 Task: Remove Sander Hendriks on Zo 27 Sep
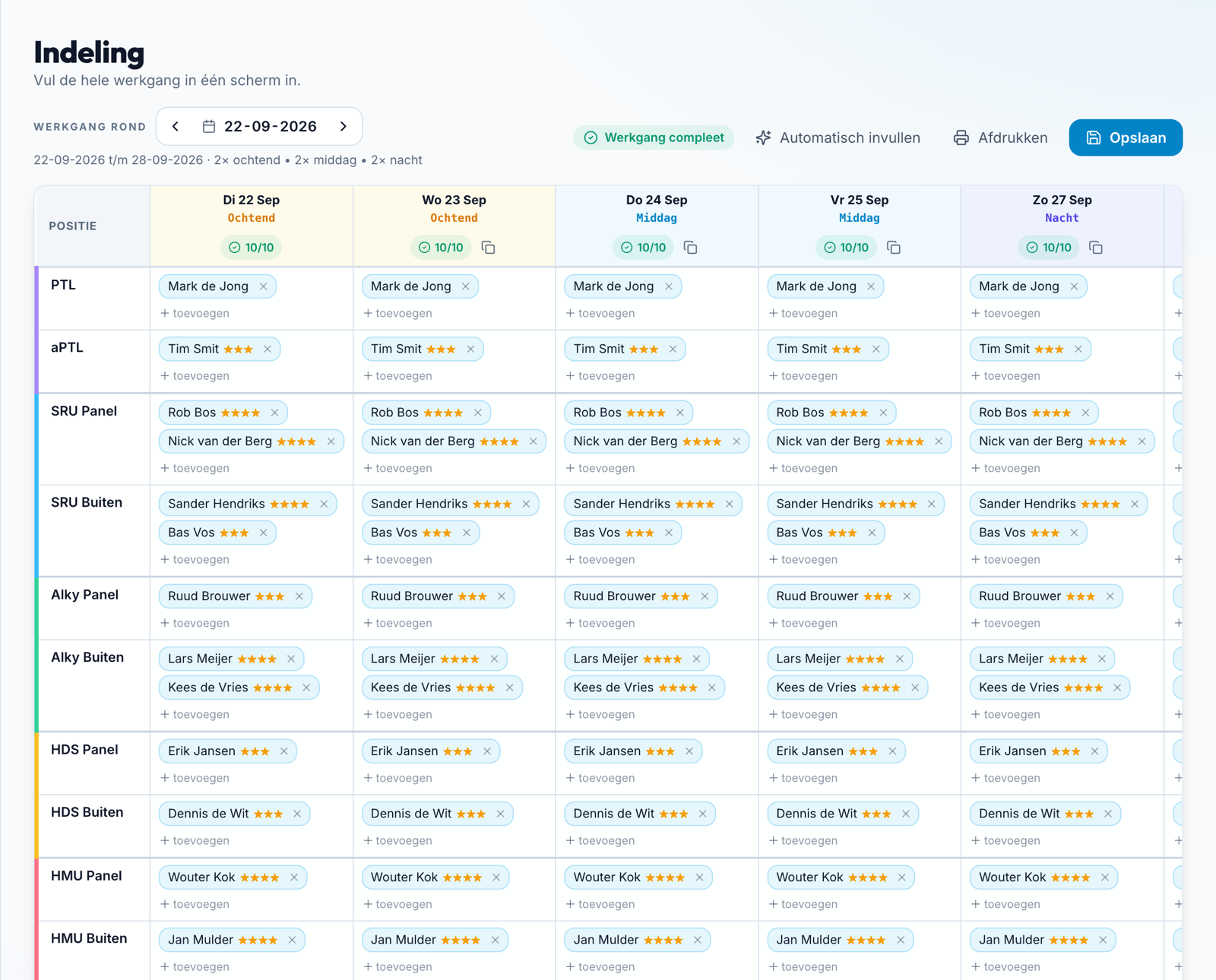pyautogui.click(x=1135, y=504)
